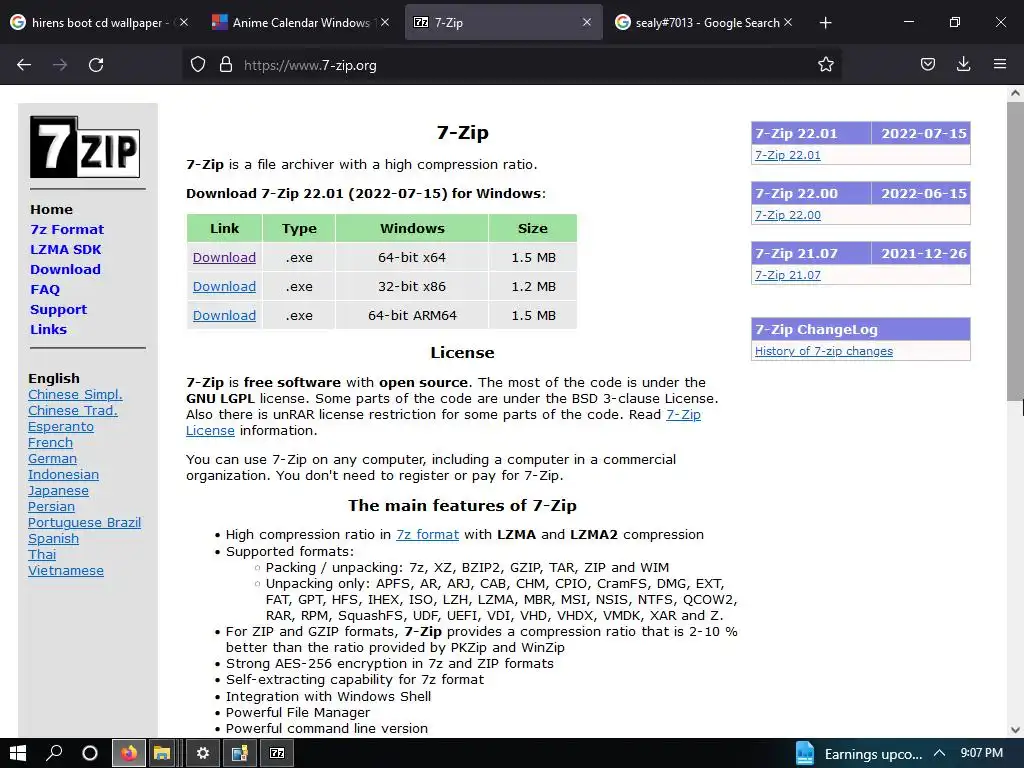Switch to hirens boot cd wallpaper tab
This screenshot has height=768, width=1024.
100,22
